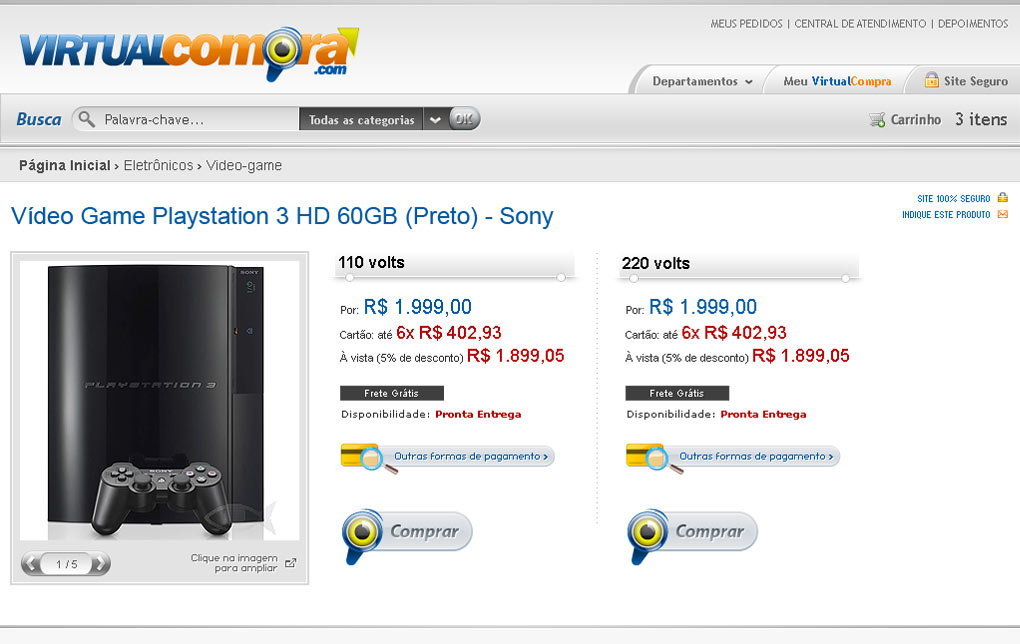Click the Site 100% Seguro lock icon

[x=1002, y=197]
